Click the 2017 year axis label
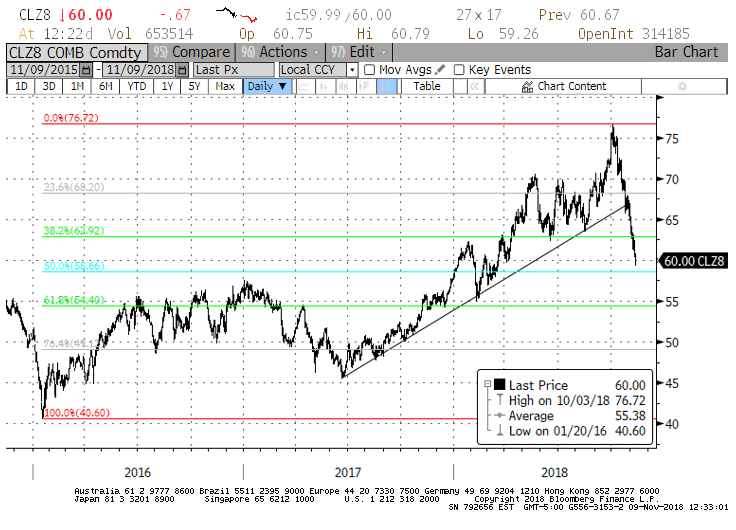 click(x=348, y=472)
